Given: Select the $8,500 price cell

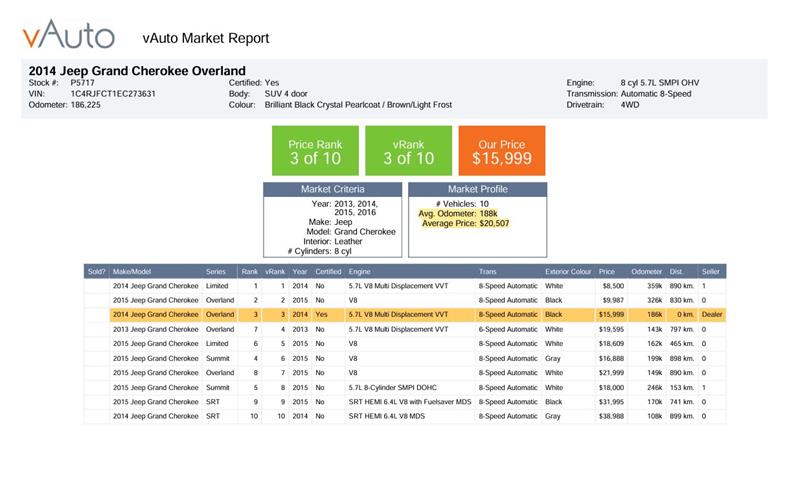Looking at the screenshot, I should 613,286.
